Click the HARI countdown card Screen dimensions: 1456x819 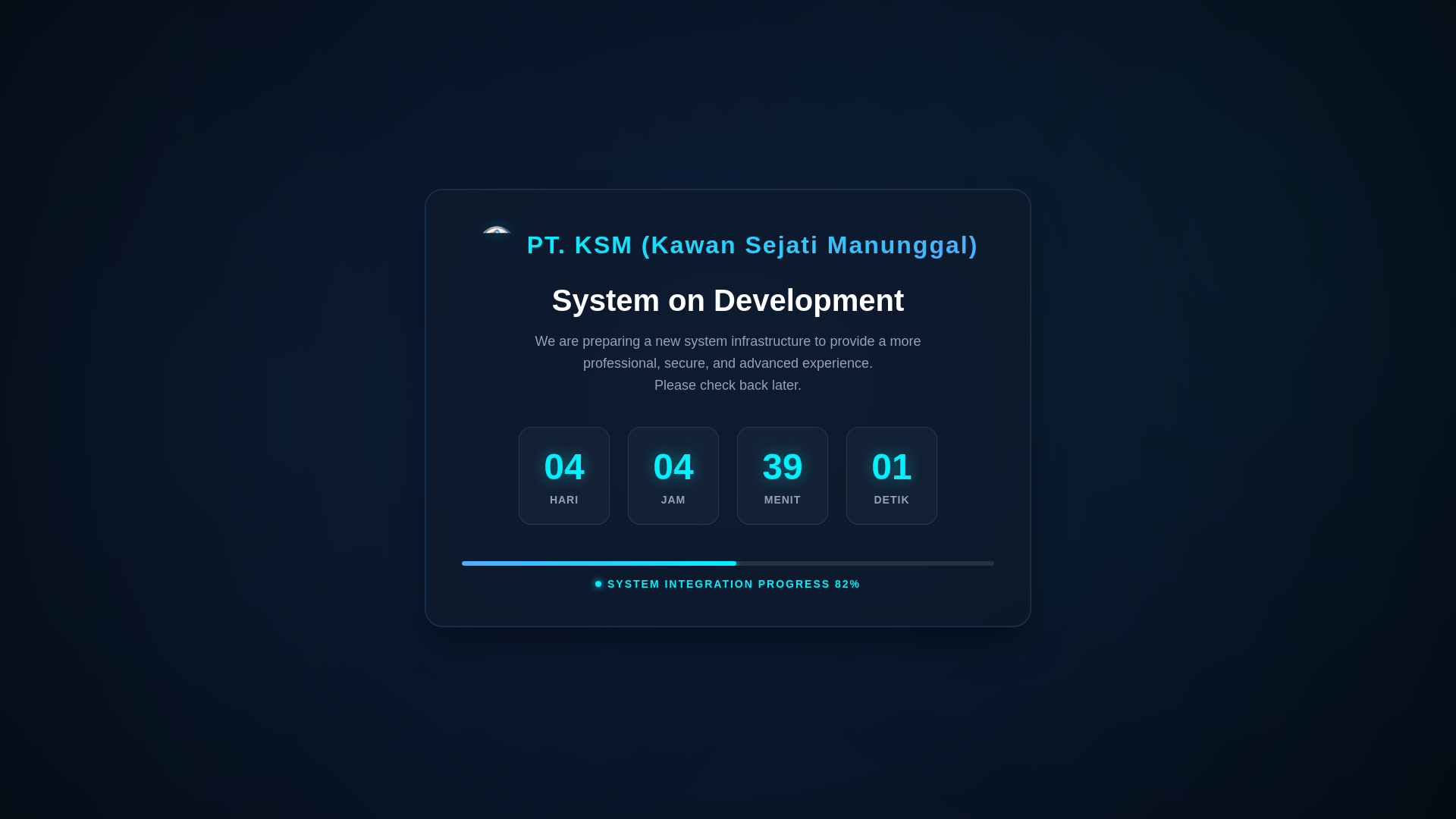(x=564, y=475)
